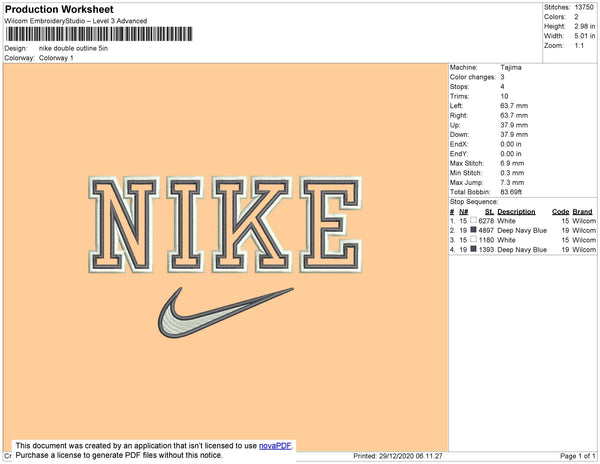Select the 'Page 1 of 1' footer
Image resolution: width=600 pixels, height=464 pixels.
pyautogui.click(x=577, y=456)
